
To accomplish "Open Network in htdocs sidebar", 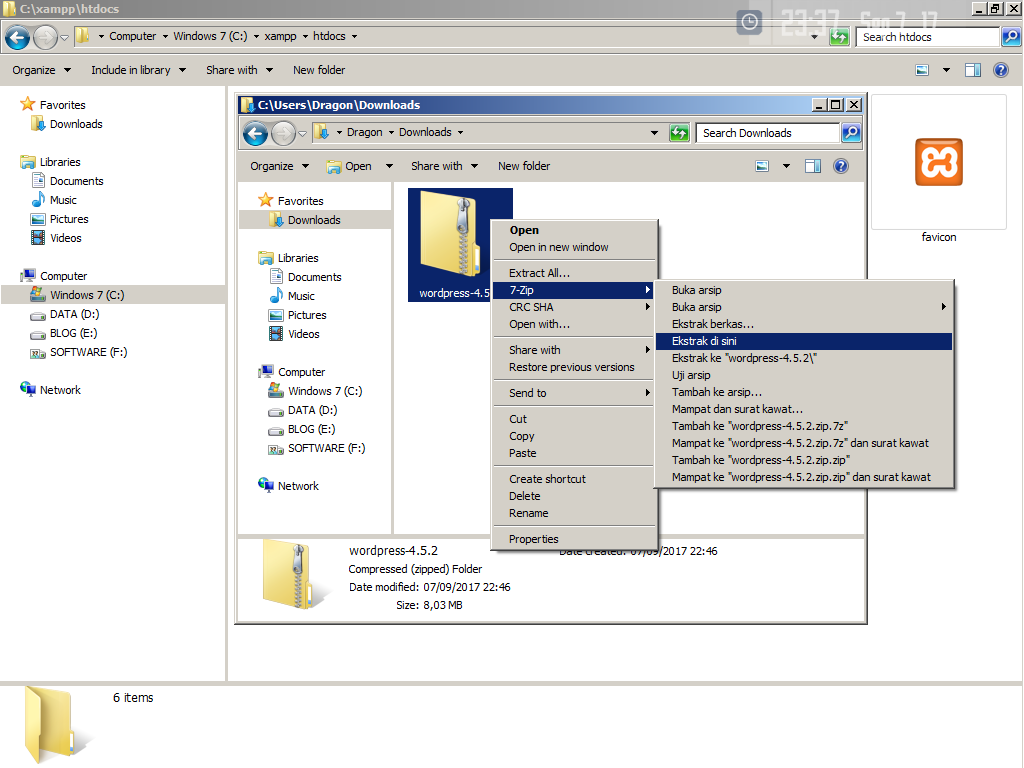I will [60, 390].
